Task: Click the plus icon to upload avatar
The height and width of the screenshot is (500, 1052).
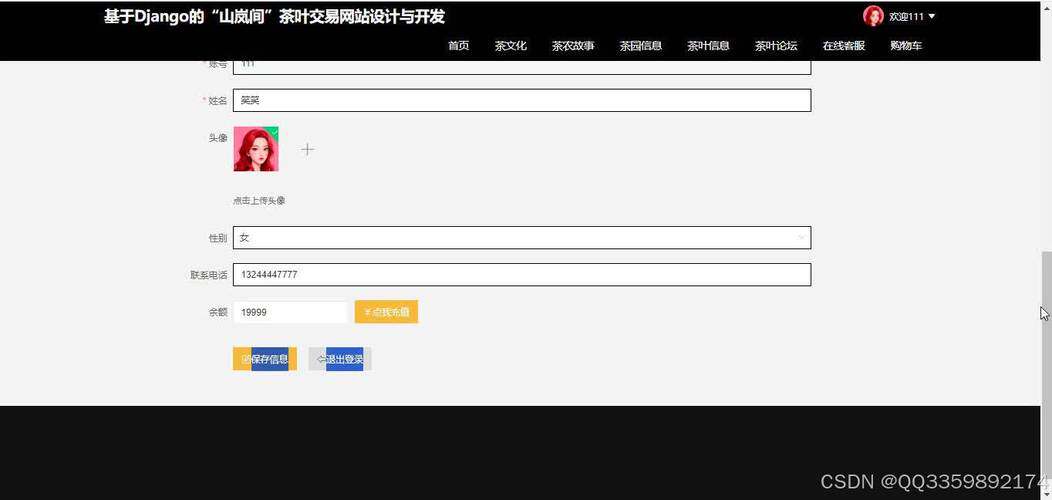Action: point(307,149)
